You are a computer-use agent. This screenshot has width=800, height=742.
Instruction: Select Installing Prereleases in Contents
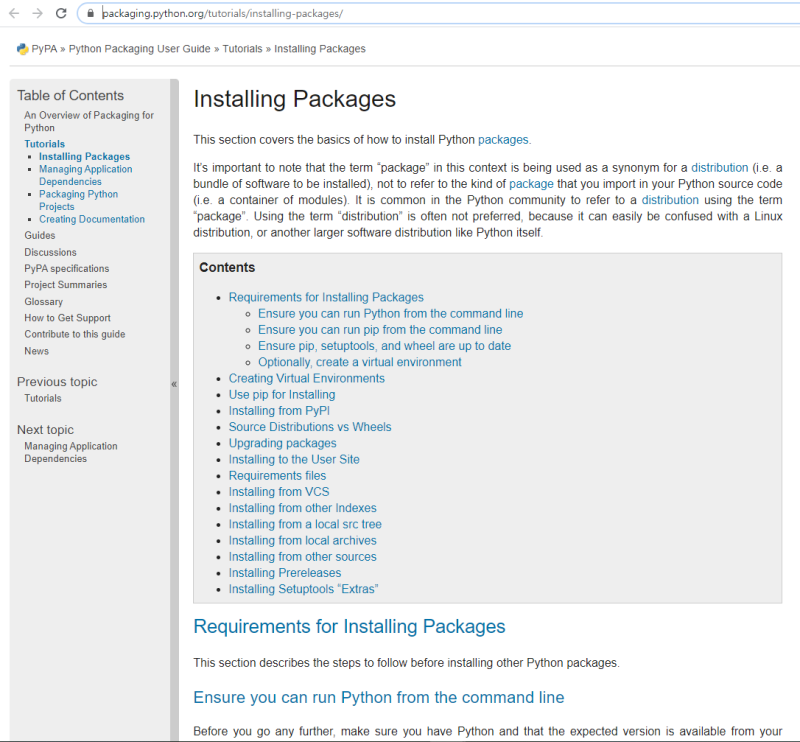(x=285, y=572)
